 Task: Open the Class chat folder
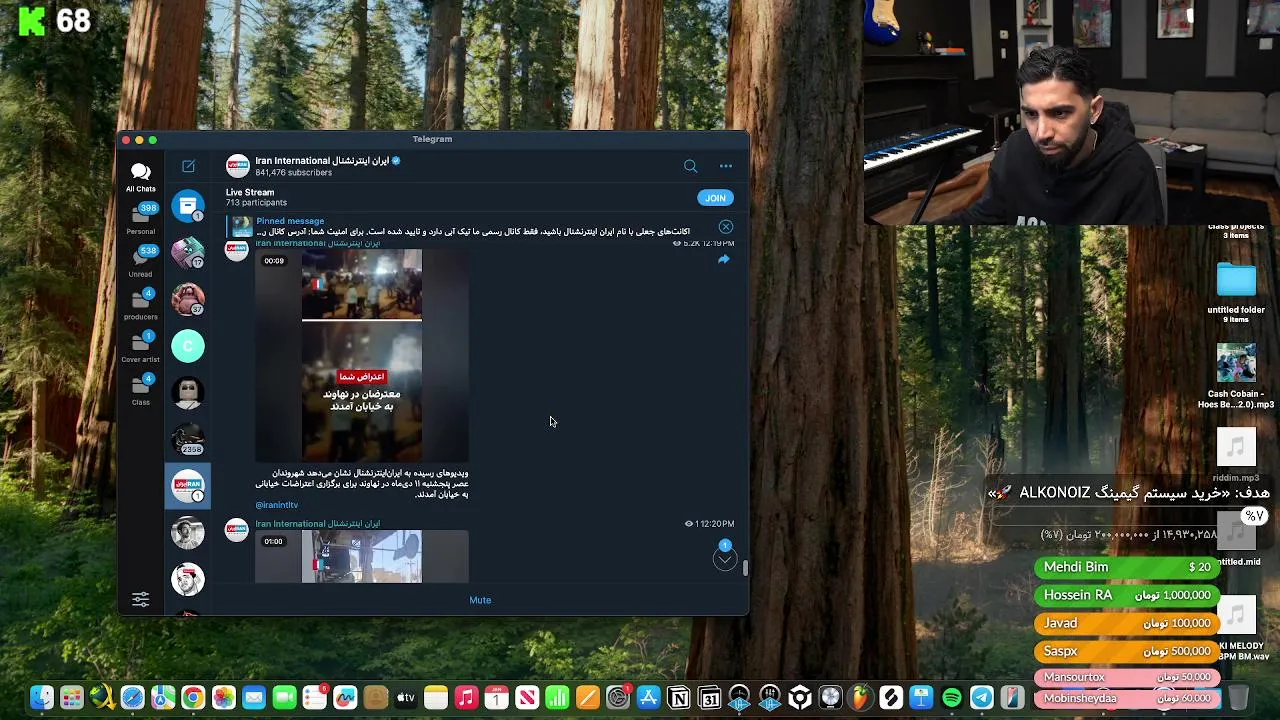(x=141, y=390)
